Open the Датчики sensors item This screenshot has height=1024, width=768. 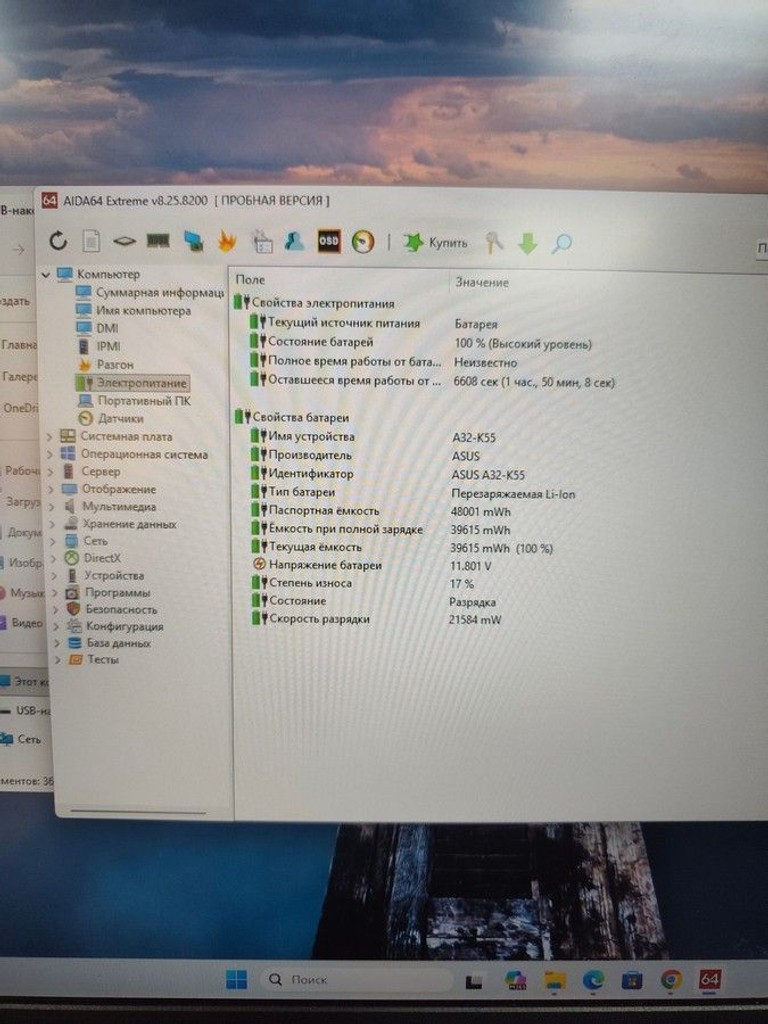(111, 418)
